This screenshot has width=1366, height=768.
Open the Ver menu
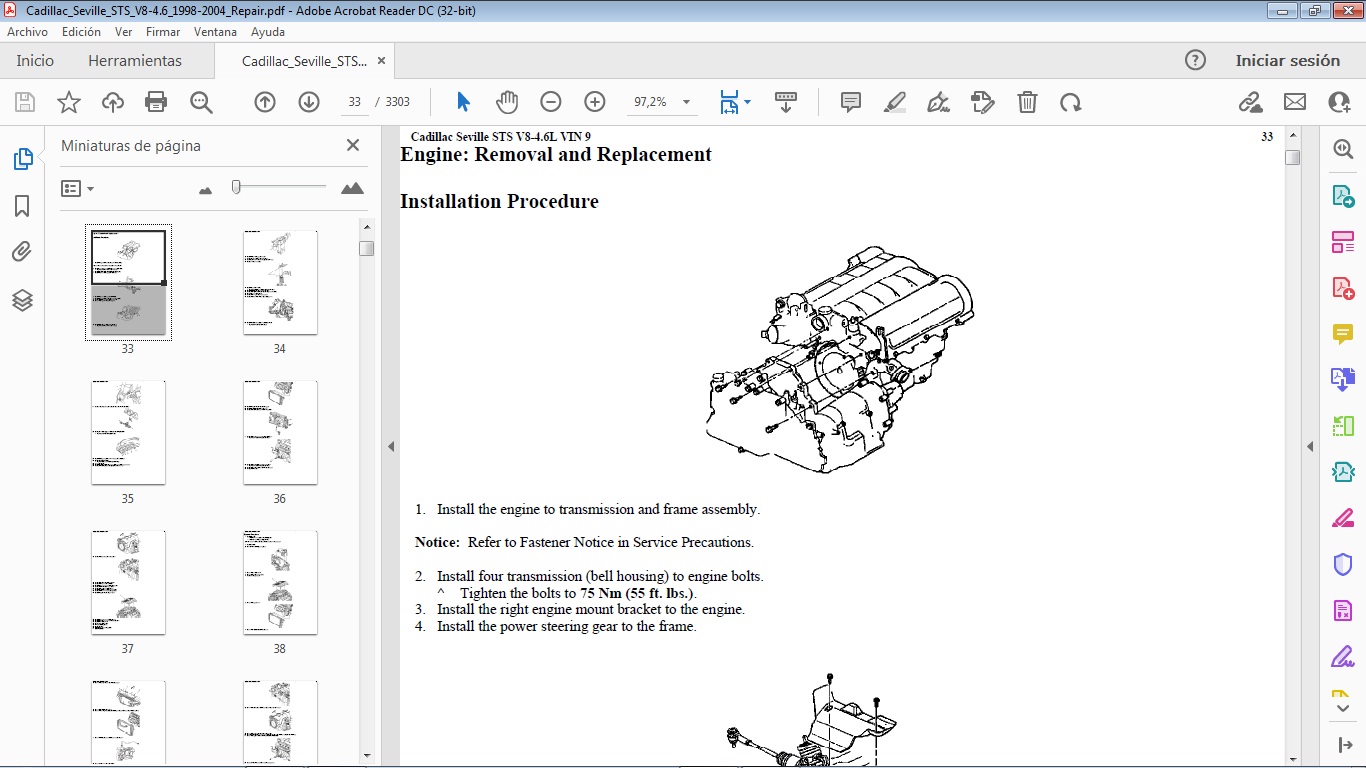tap(123, 31)
